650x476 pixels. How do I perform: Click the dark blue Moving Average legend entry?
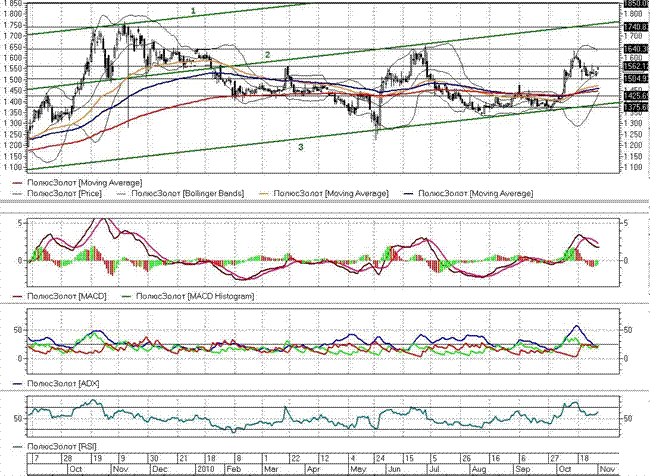[x=476, y=192]
